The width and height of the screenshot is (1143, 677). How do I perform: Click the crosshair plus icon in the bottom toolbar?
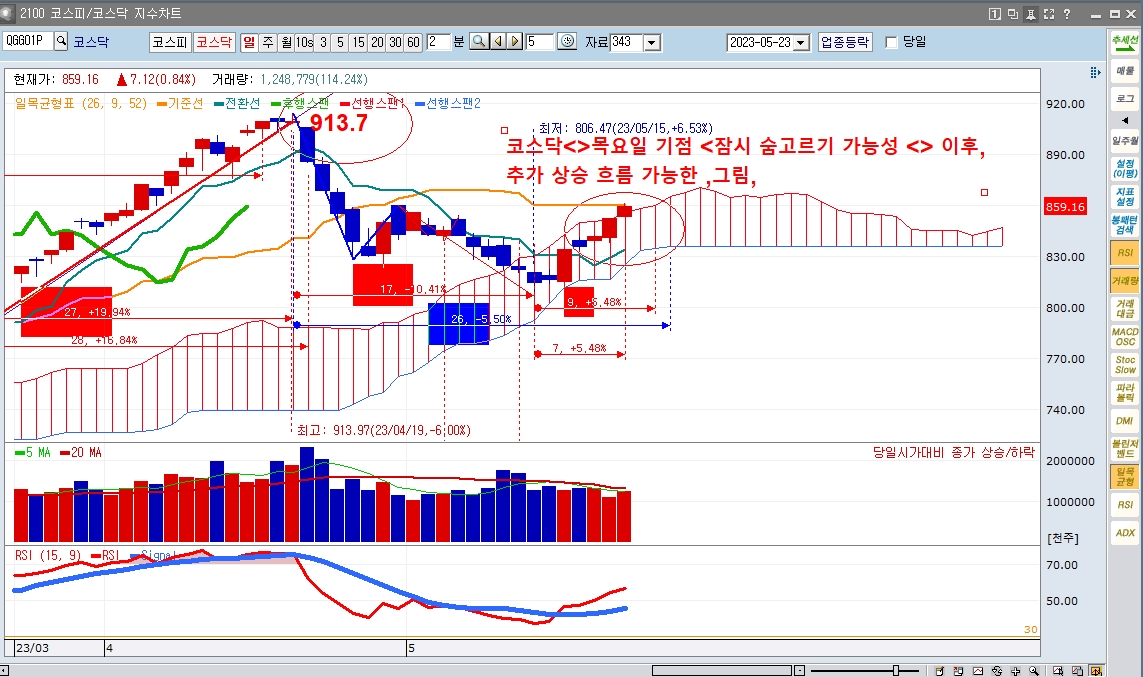point(1015,670)
